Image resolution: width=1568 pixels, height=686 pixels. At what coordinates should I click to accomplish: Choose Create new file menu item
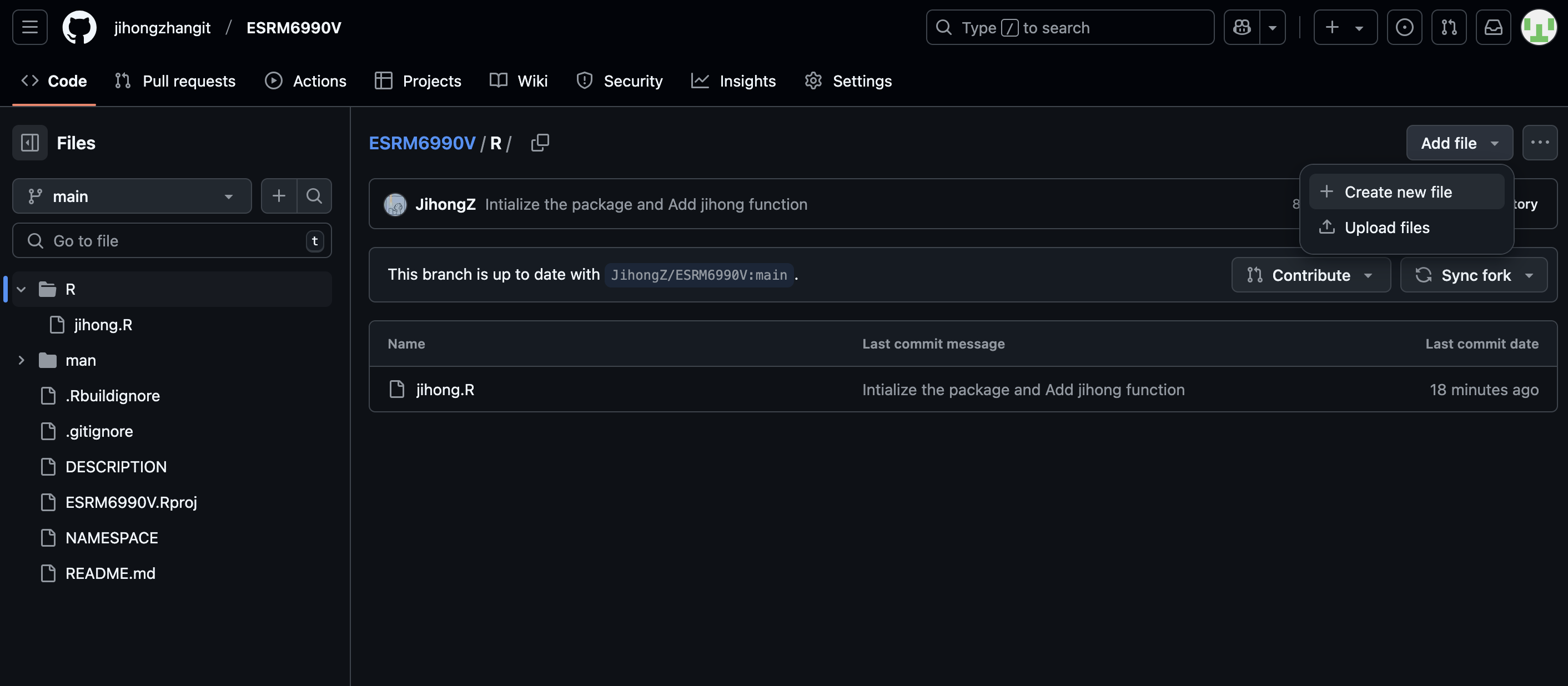pyautogui.click(x=1406, y=191)
